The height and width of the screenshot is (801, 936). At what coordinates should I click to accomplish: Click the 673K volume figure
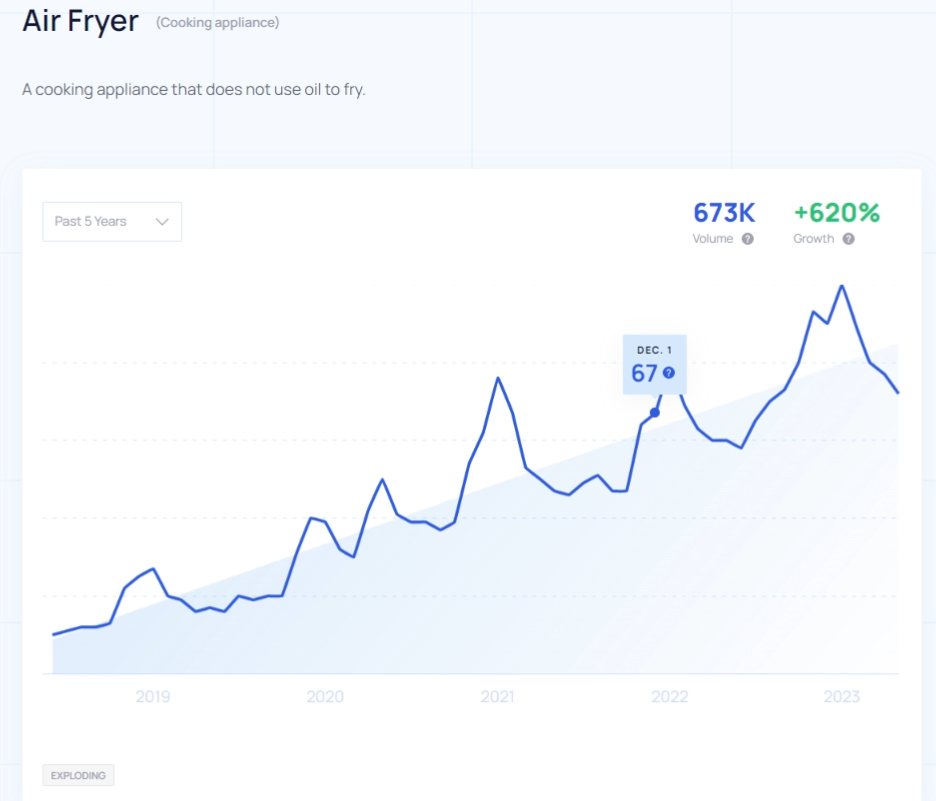(724, 213)
